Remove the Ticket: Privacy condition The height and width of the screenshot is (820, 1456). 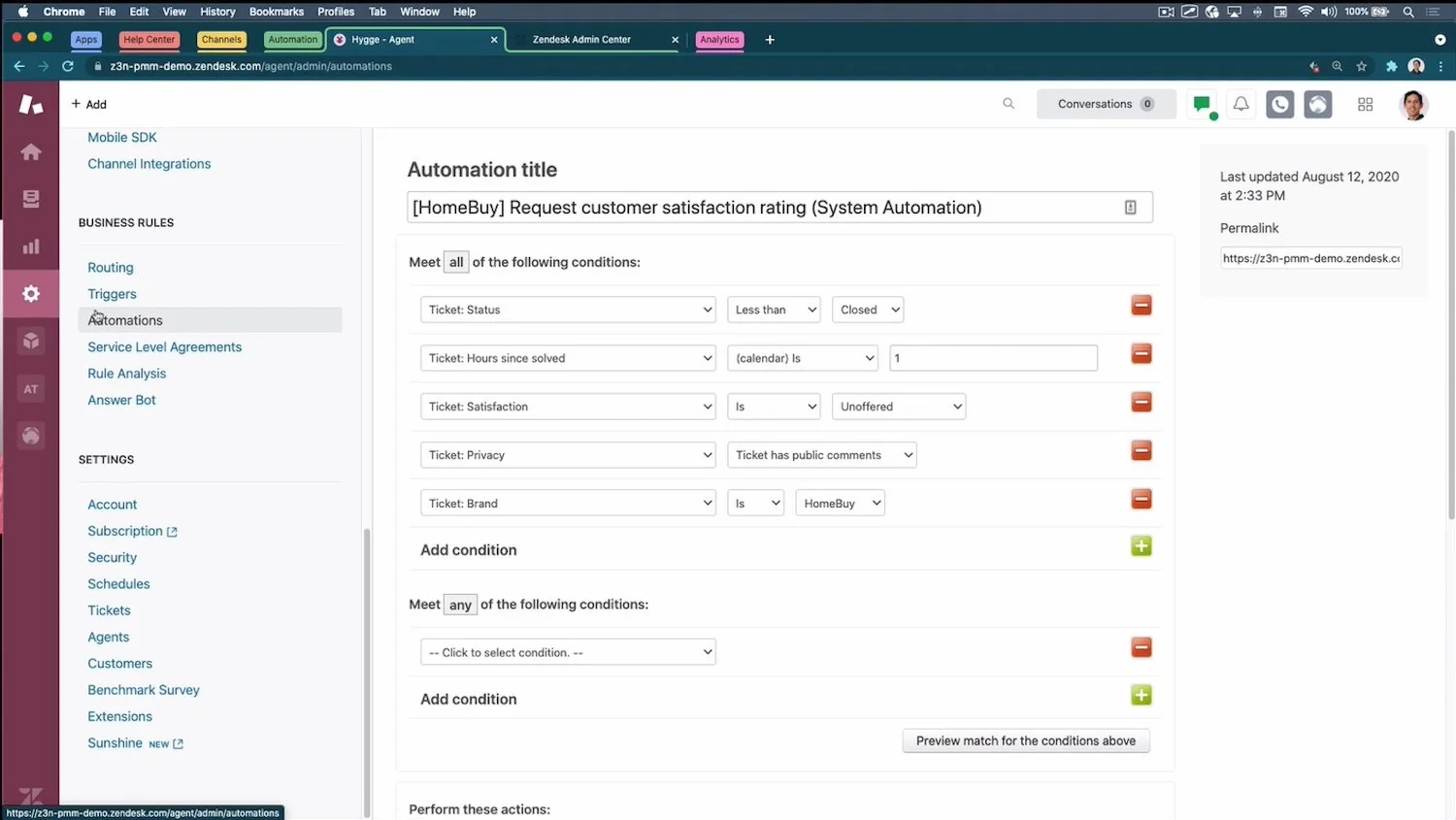[x=1142, y=450]
